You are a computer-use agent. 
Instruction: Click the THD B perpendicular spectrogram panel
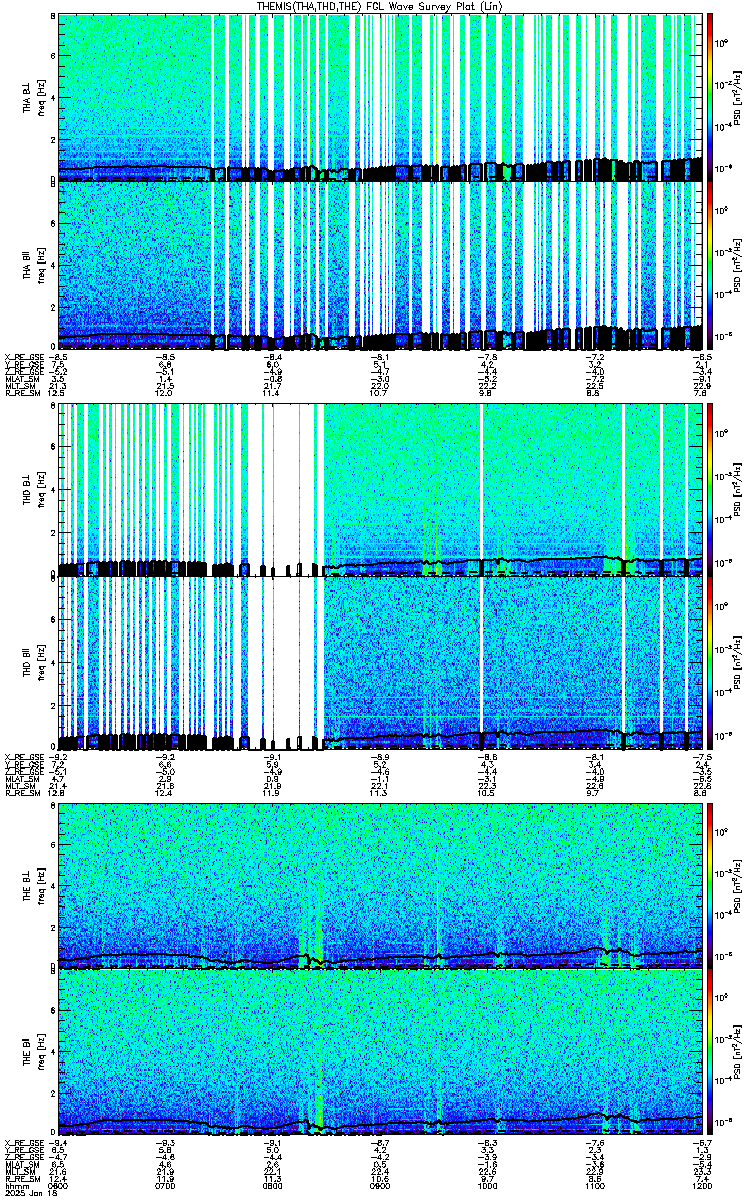click(x=381, y=490)
